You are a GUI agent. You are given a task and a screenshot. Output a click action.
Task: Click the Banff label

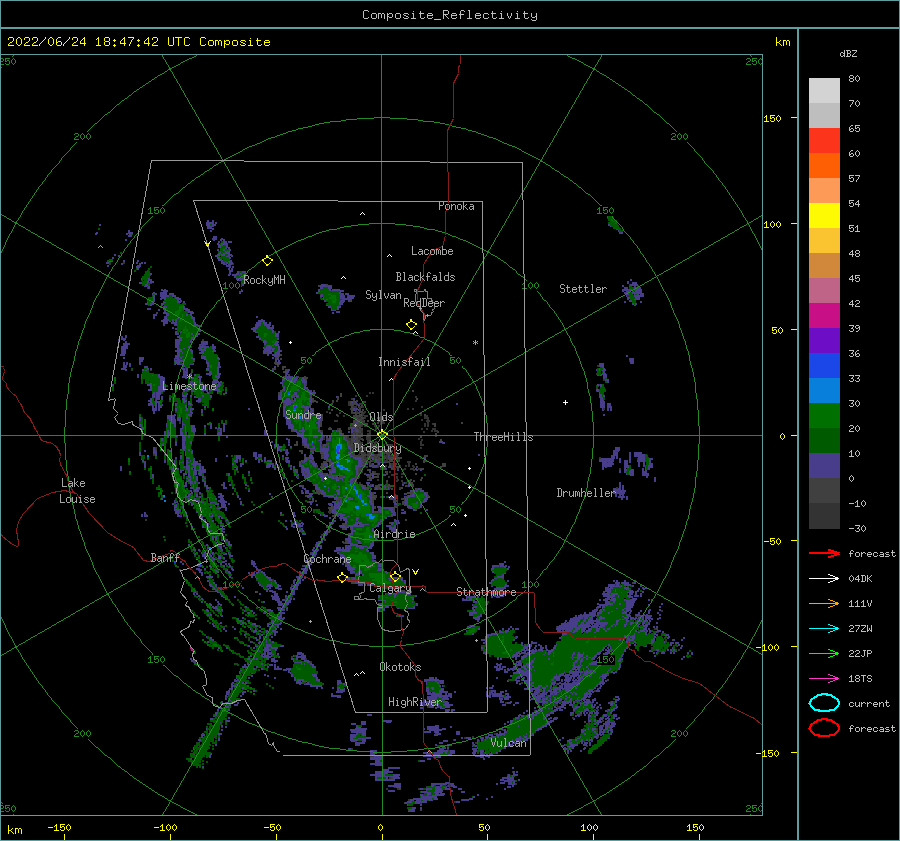click(x=165, y=557)
